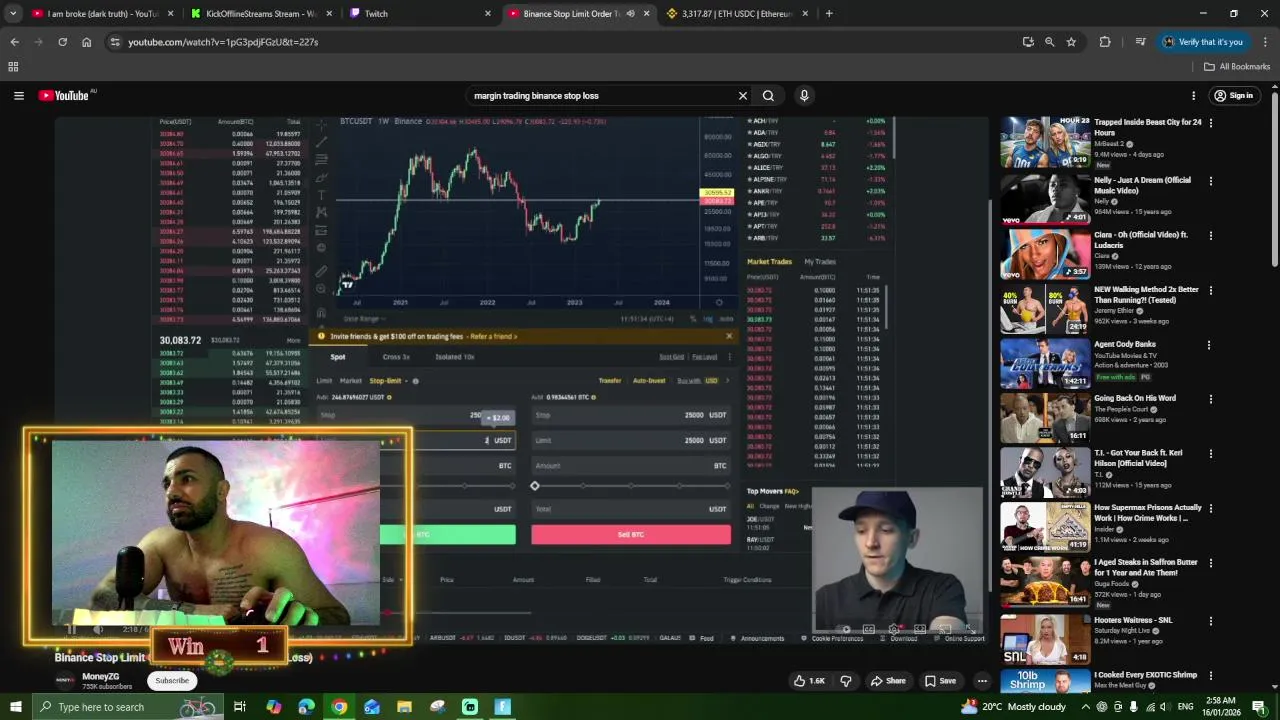Open Chrome three-dot main menu
The height and width of the screenshot is (720, 1280).
pos(1265,42)
